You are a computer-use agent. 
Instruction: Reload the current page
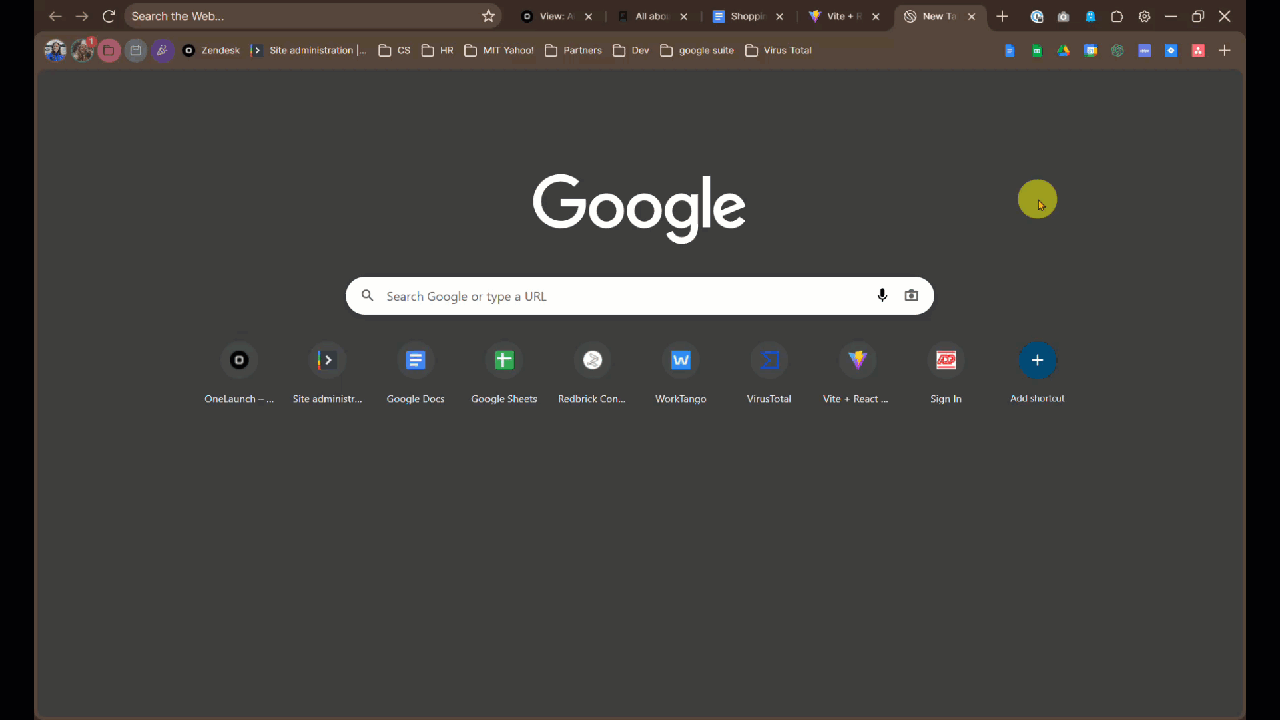coord(109,16)
